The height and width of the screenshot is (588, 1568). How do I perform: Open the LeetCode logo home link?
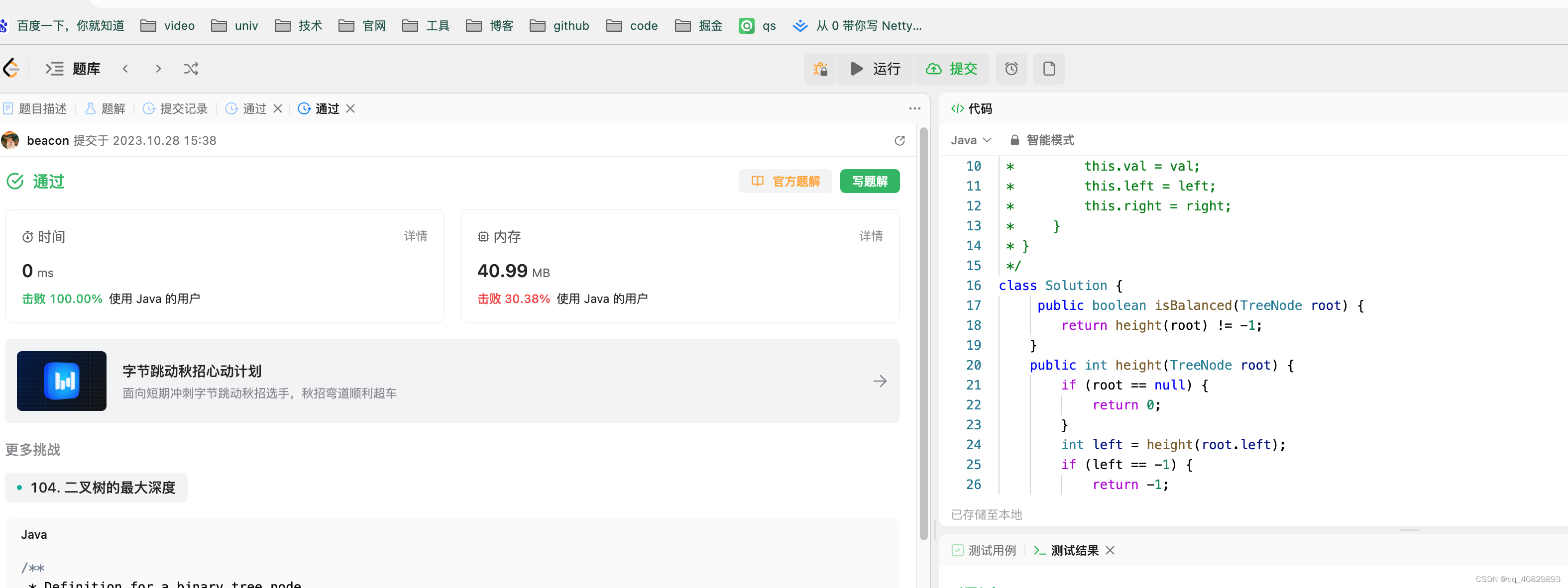pyautogui.click(x=11, y=69)
